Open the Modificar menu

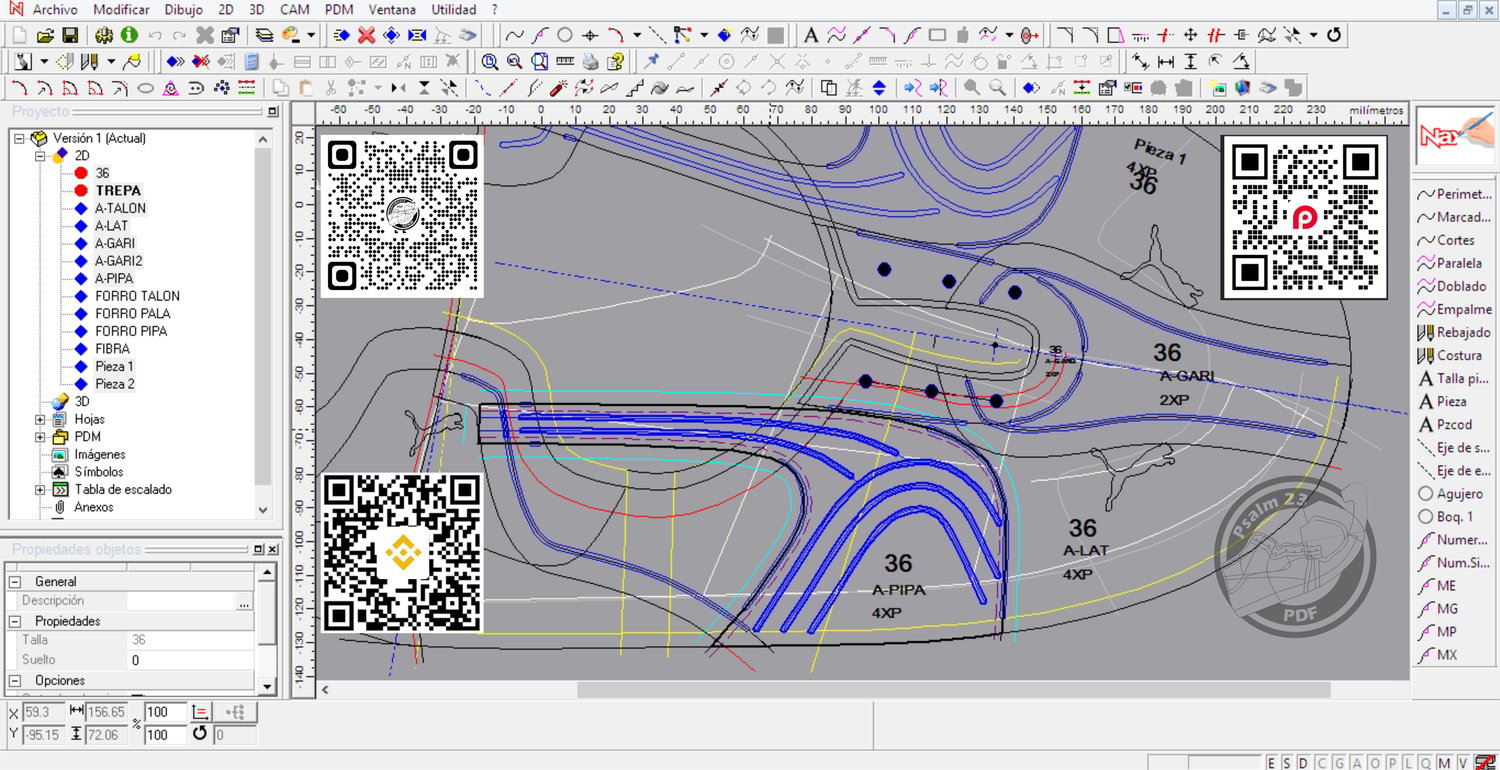121,9
